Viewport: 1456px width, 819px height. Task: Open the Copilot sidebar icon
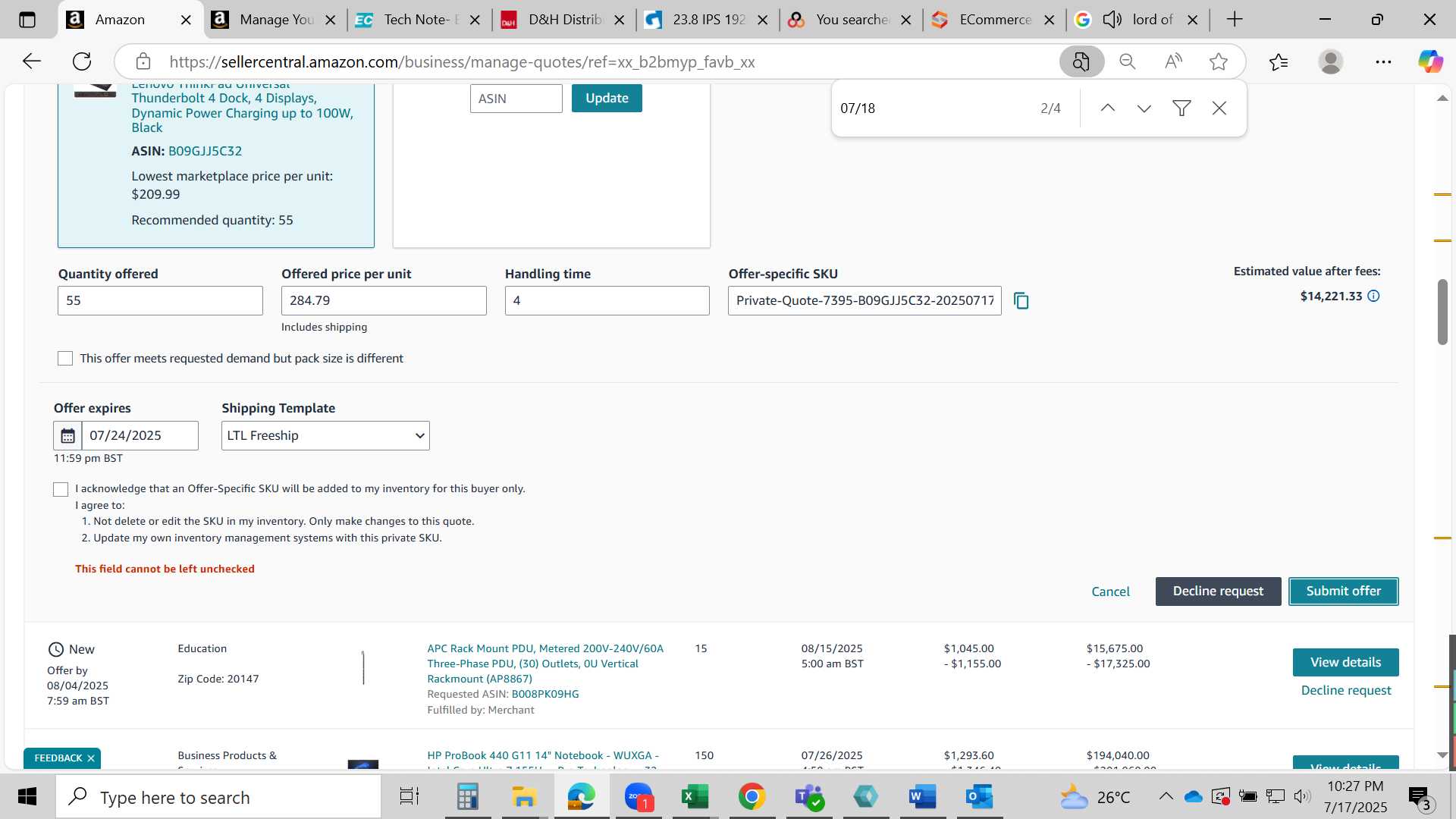point(1431,61)
